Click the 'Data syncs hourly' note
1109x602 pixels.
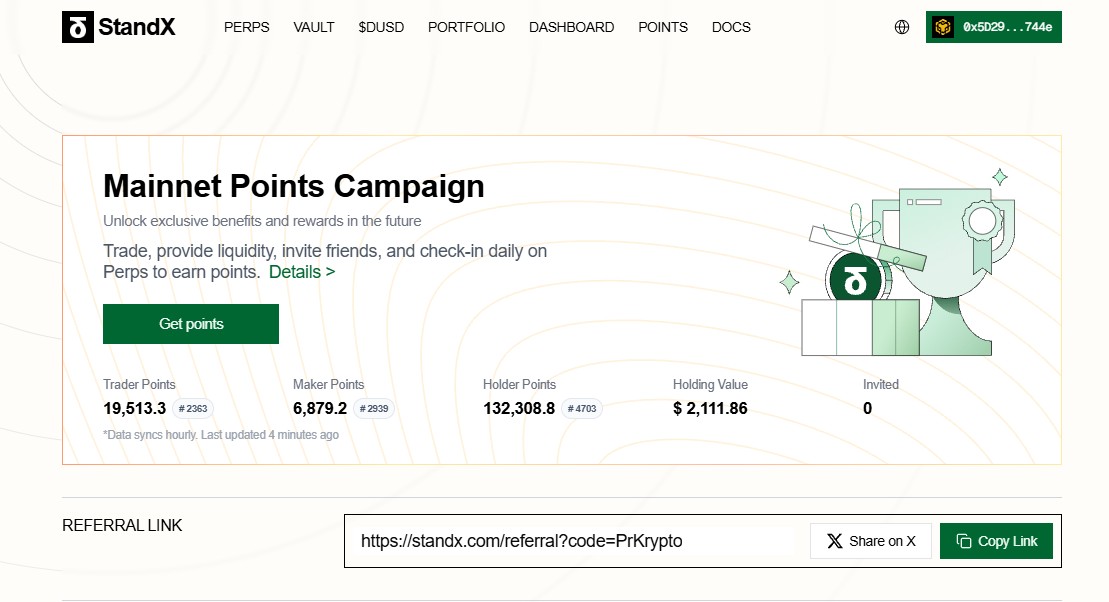221,434
